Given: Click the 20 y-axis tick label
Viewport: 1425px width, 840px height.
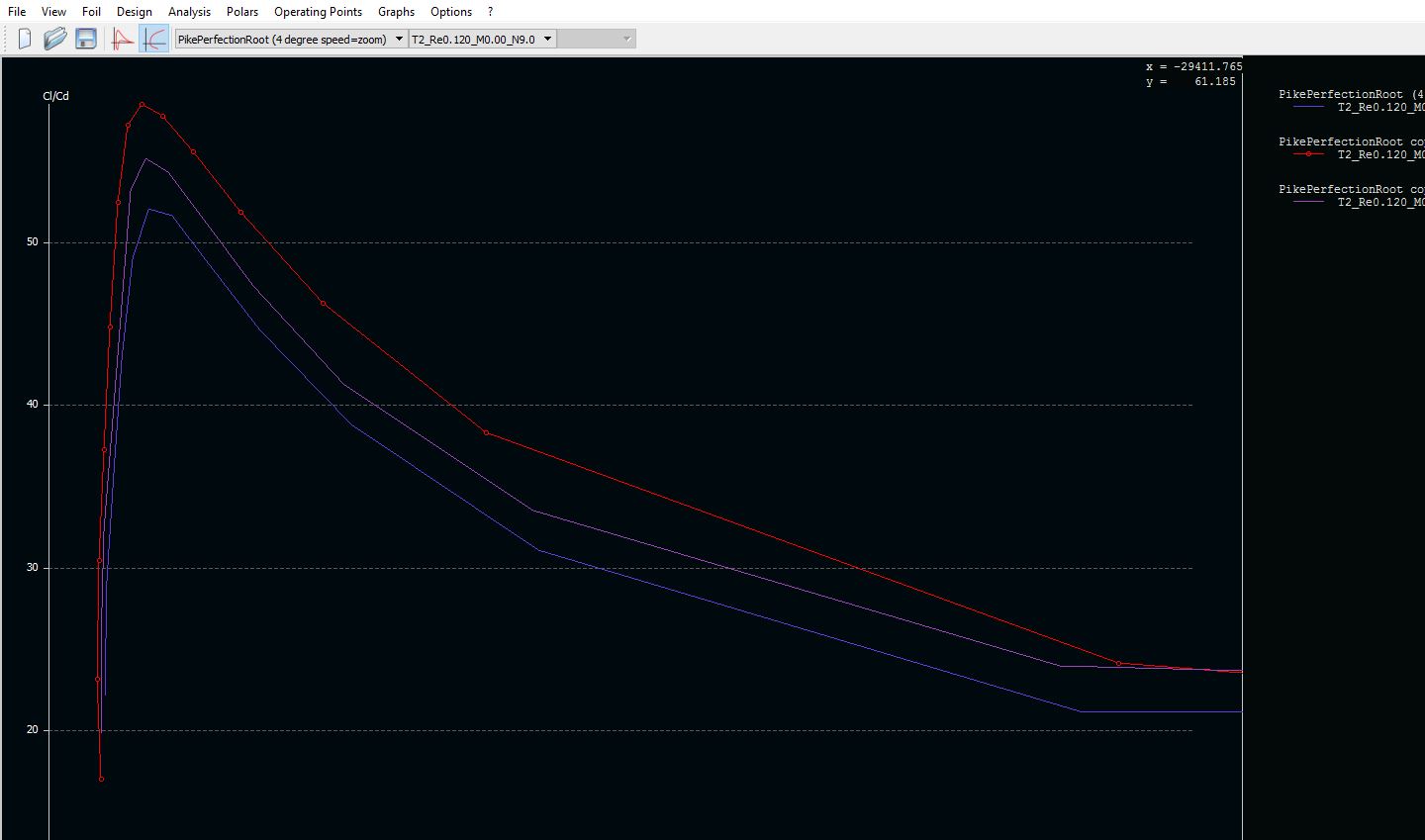Looking at the screenshot, I should pos(33,730).
